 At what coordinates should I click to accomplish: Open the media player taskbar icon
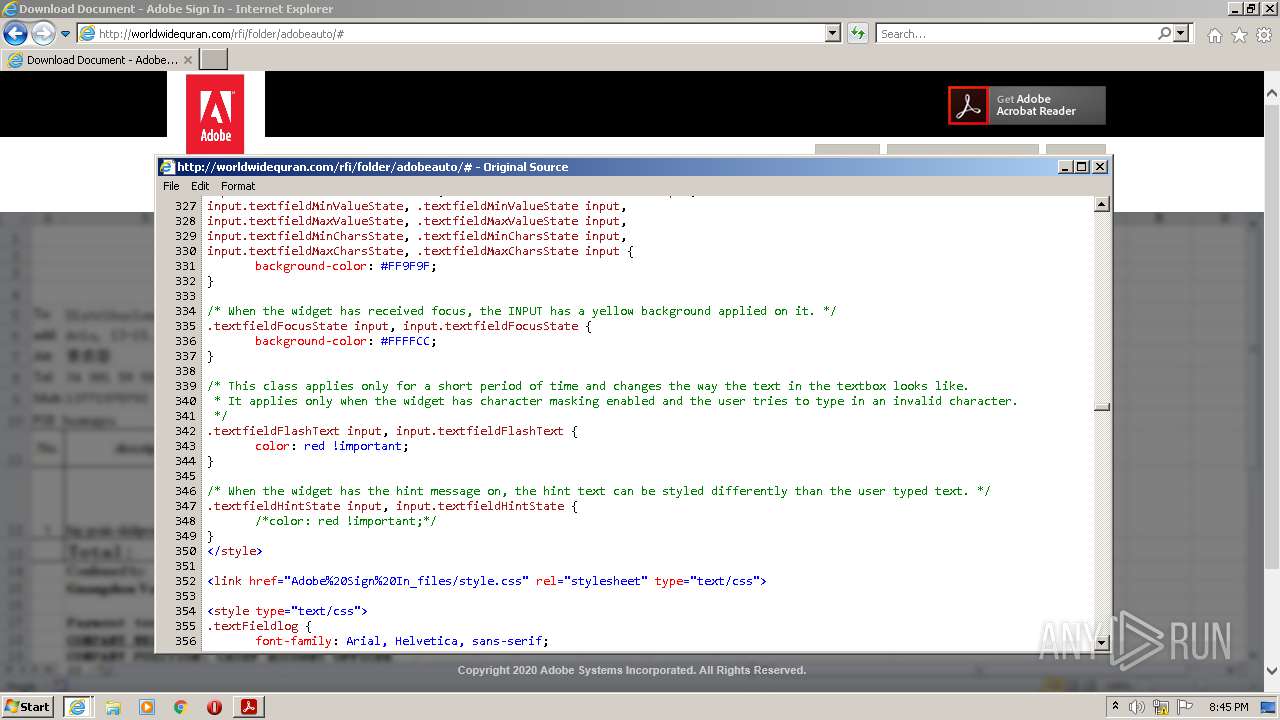(x=147, y=707)
